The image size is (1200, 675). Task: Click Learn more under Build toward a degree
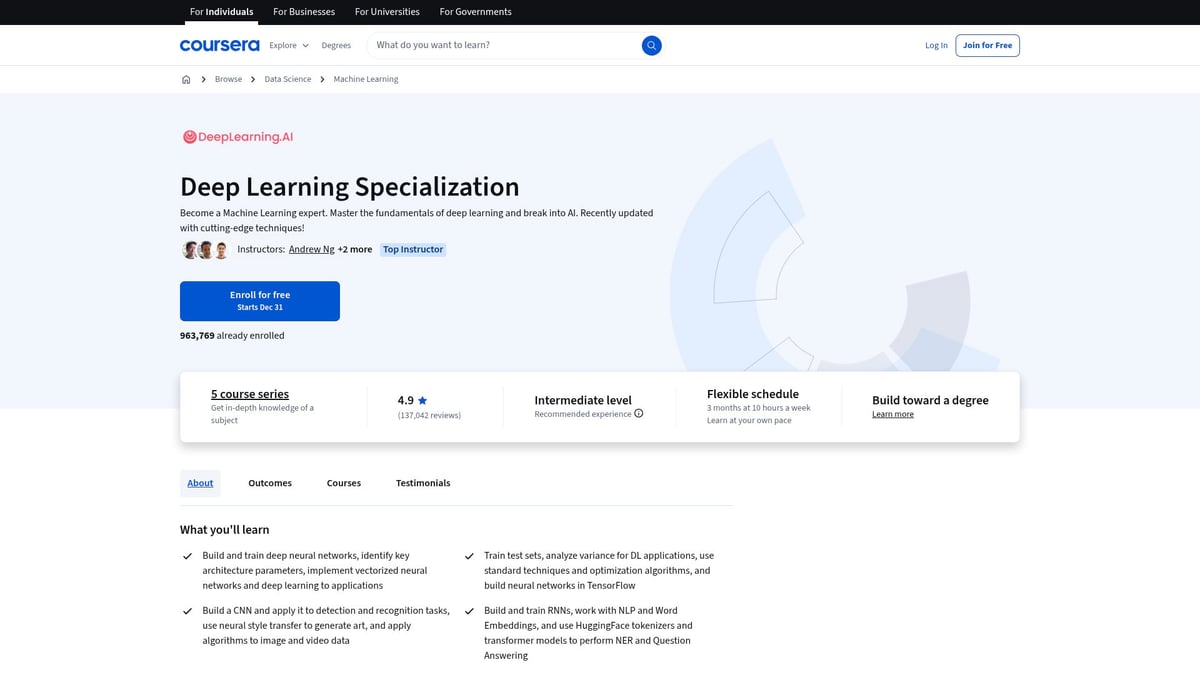click(x=893, y=414)
